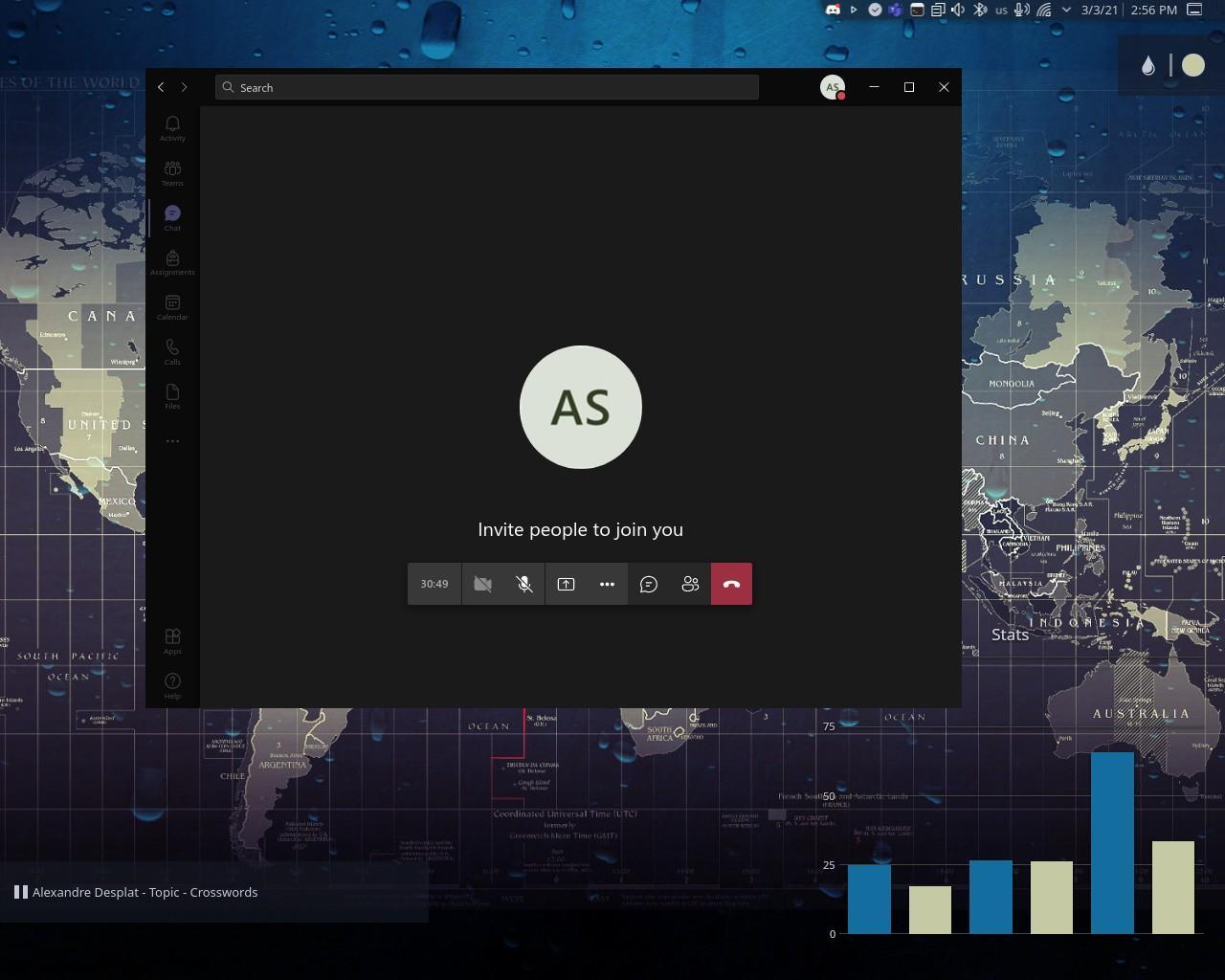Switch the us keyboard layout indicator
This screenshot has height=980, width=1225.
[x=1001, y=10]
